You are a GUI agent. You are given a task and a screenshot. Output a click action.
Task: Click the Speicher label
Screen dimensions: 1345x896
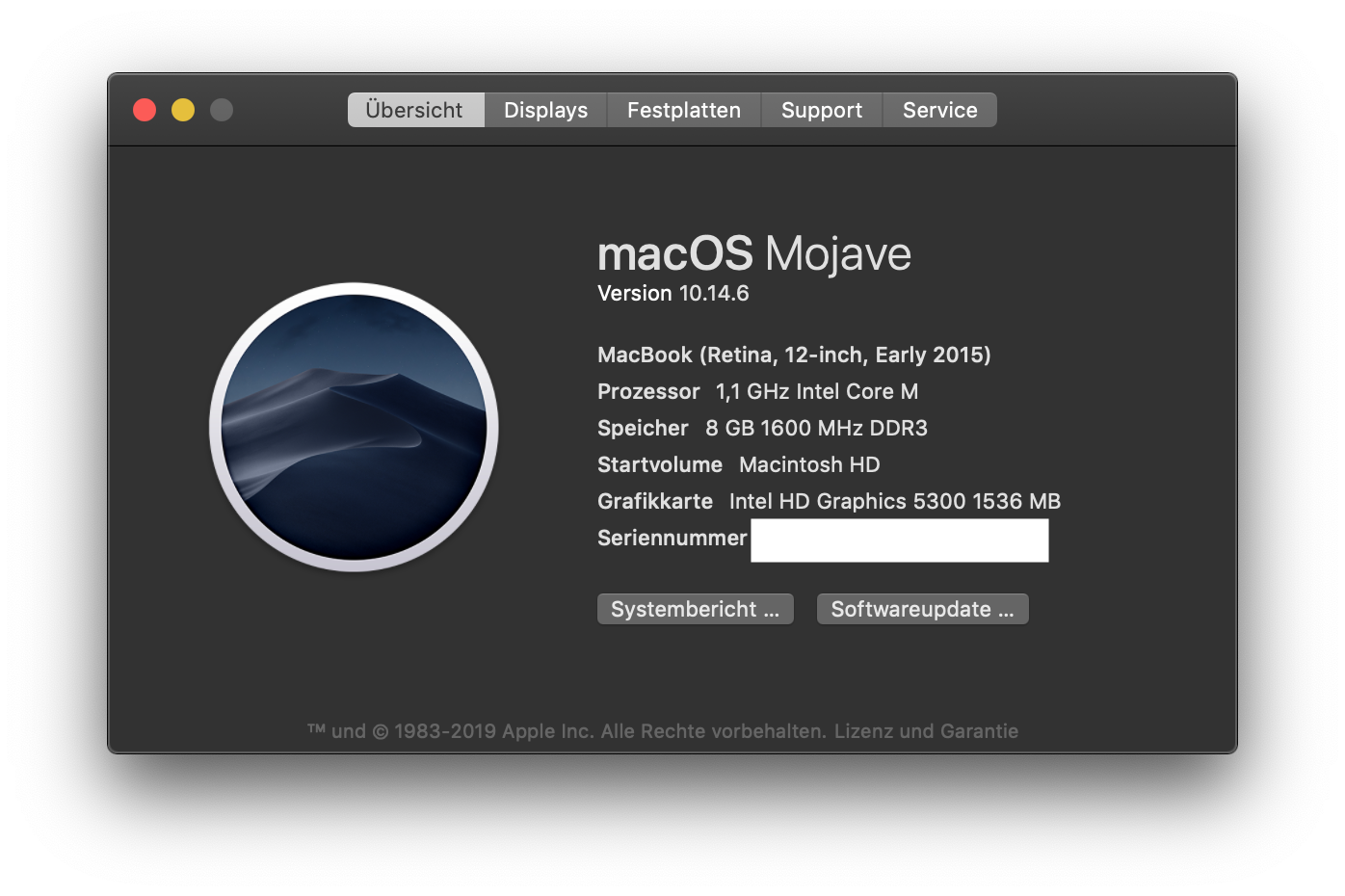point(643,428)
